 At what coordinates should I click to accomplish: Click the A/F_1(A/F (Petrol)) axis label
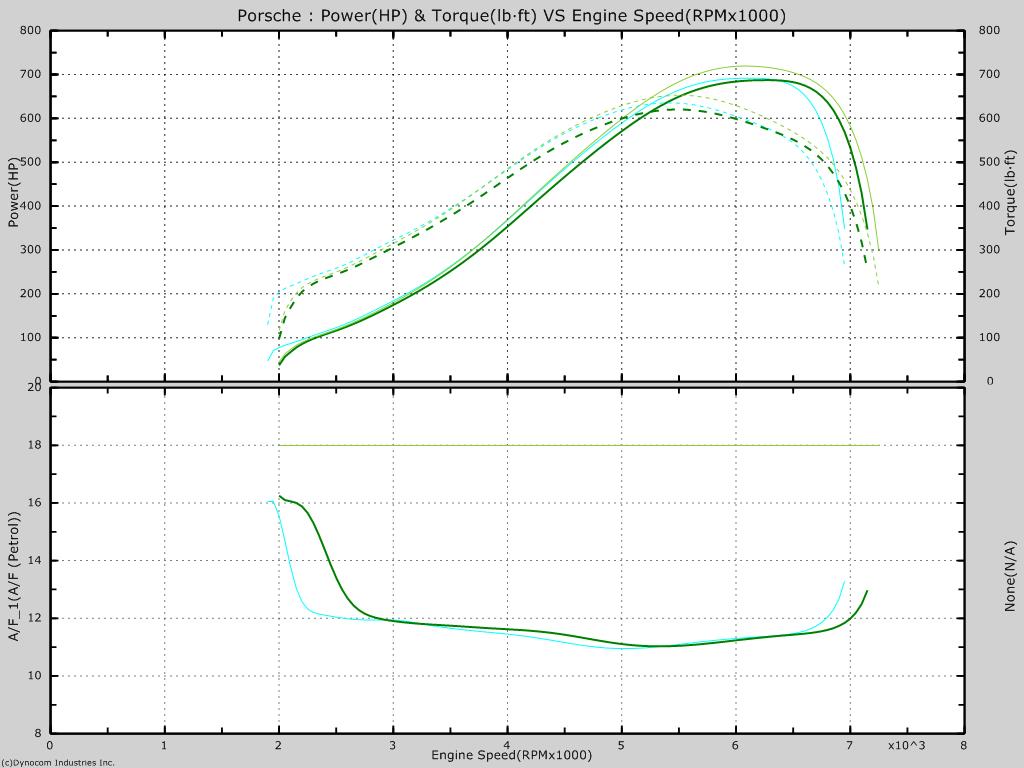click(14, 576)
